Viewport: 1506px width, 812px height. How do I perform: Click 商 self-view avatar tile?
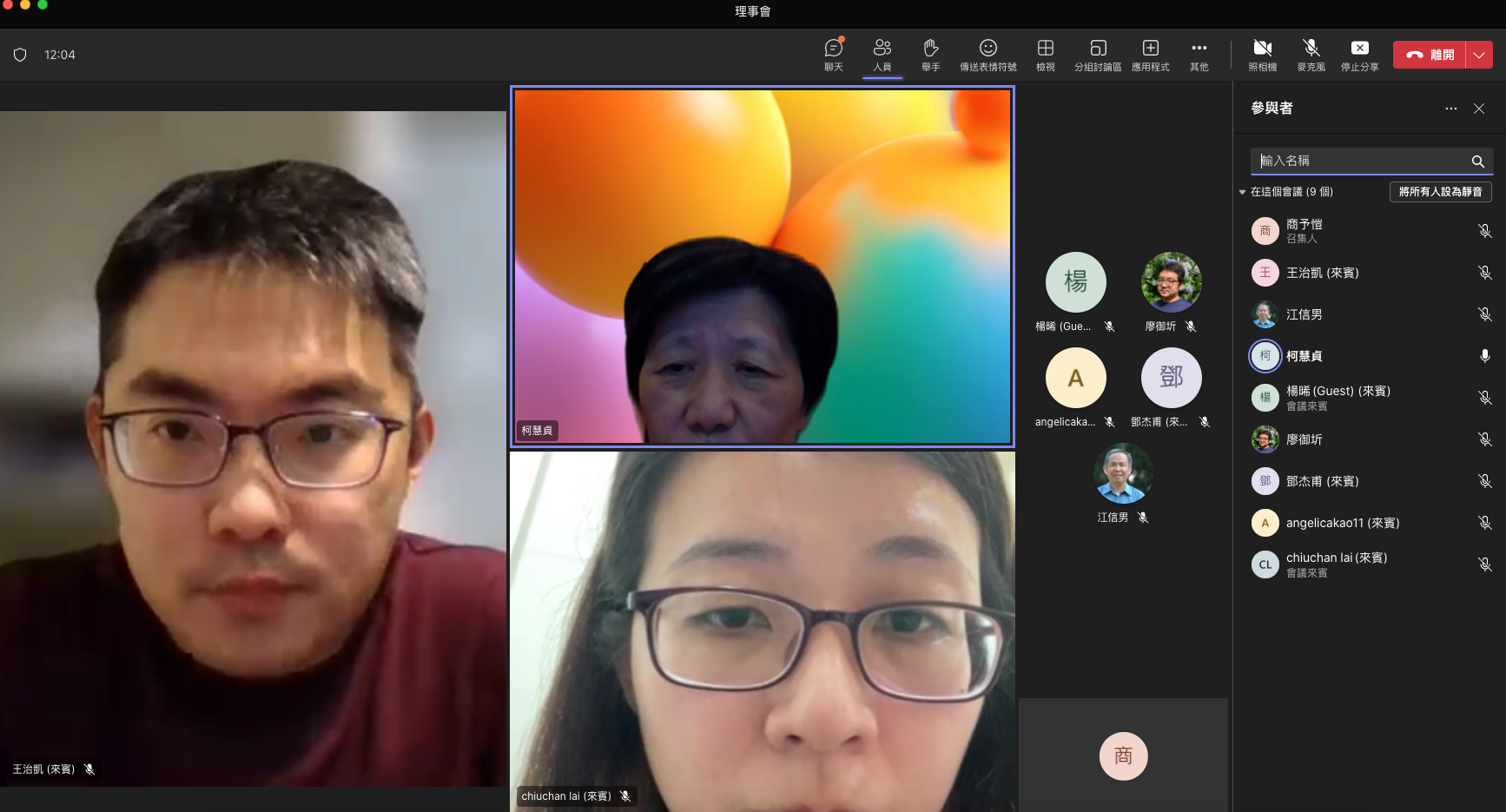click(1124, 756)
